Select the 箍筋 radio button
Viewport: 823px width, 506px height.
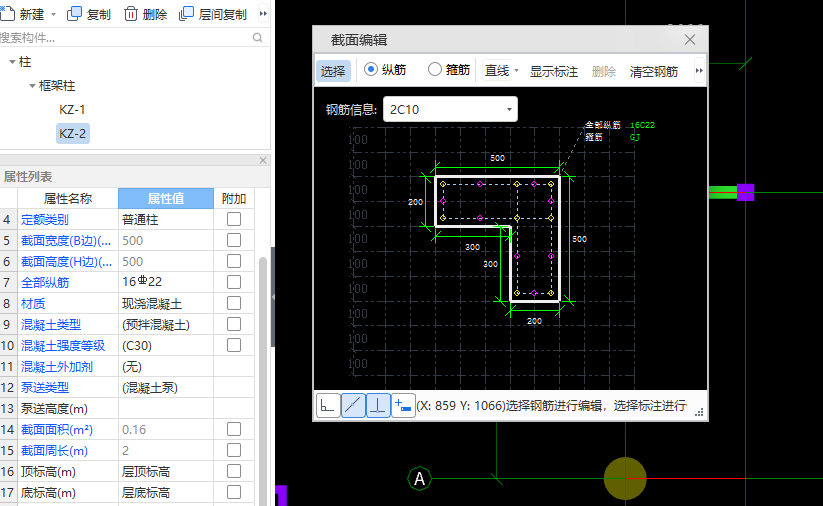click(435, 69)
